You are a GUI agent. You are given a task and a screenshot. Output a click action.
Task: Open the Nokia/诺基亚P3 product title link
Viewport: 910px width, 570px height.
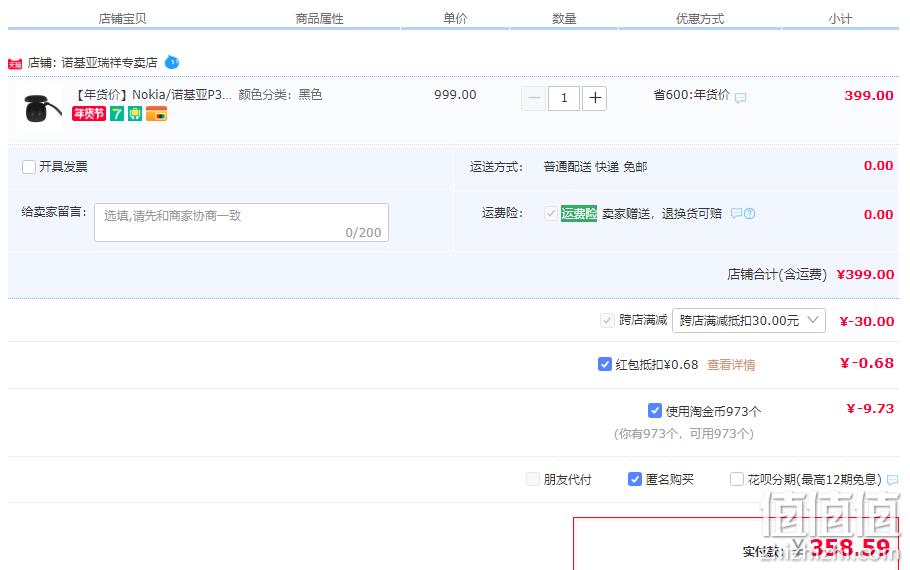coord(154,95)
